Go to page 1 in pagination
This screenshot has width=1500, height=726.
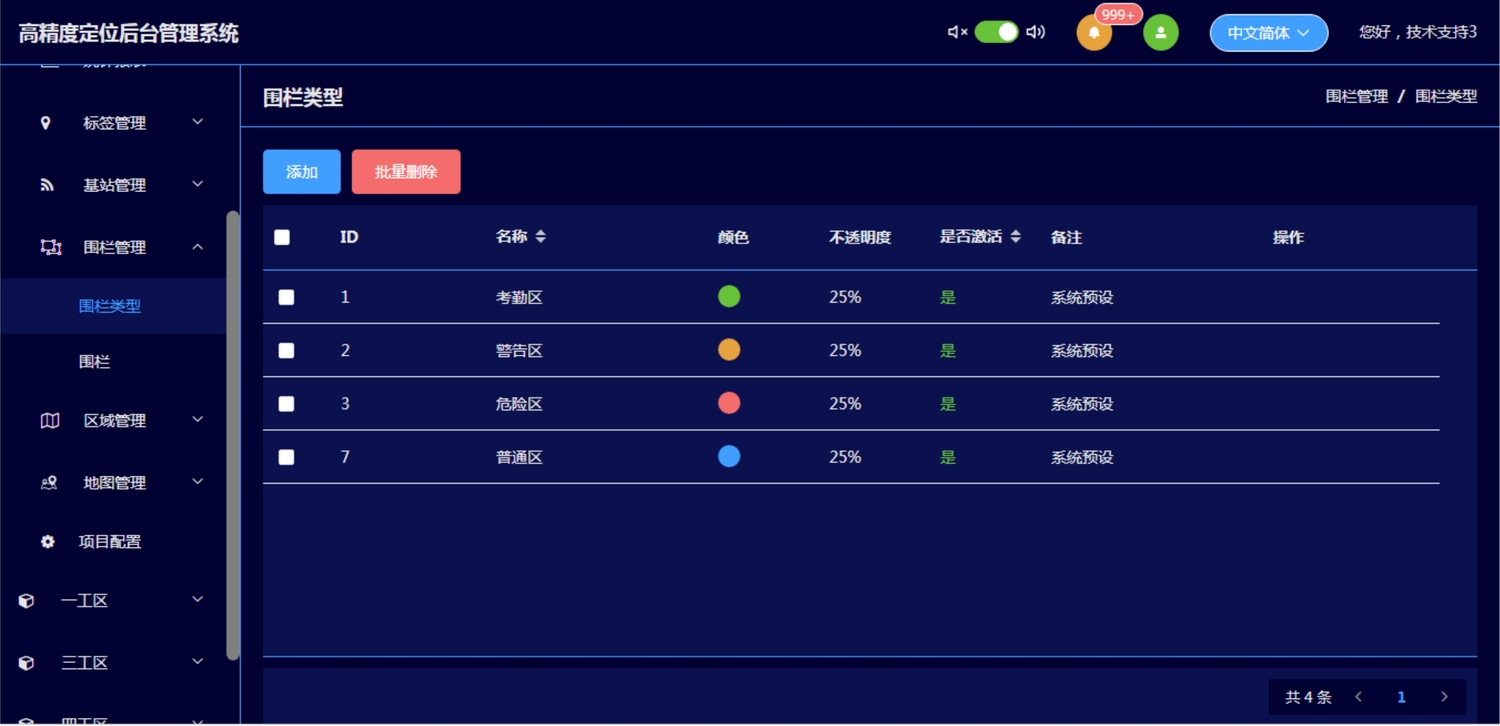[x=1401, y=697]
